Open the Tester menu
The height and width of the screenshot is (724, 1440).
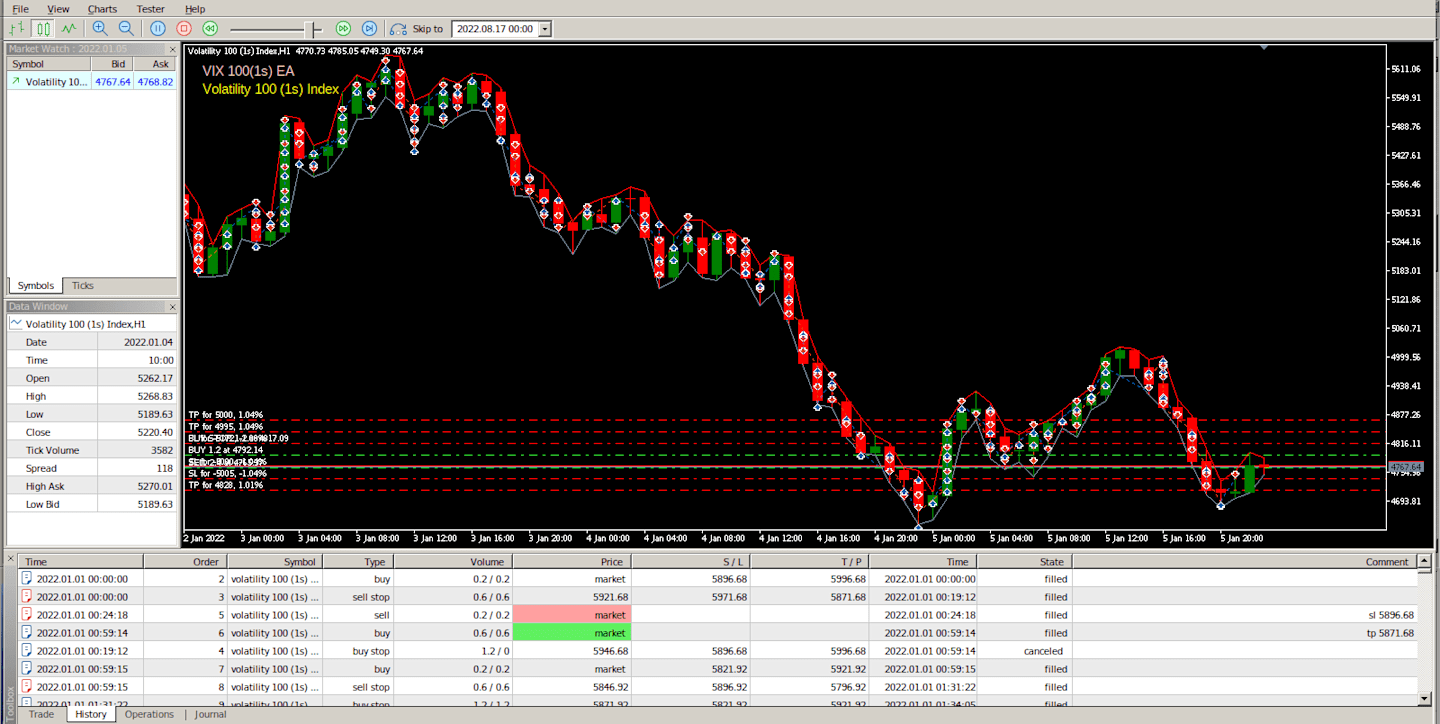pos(151,9)
